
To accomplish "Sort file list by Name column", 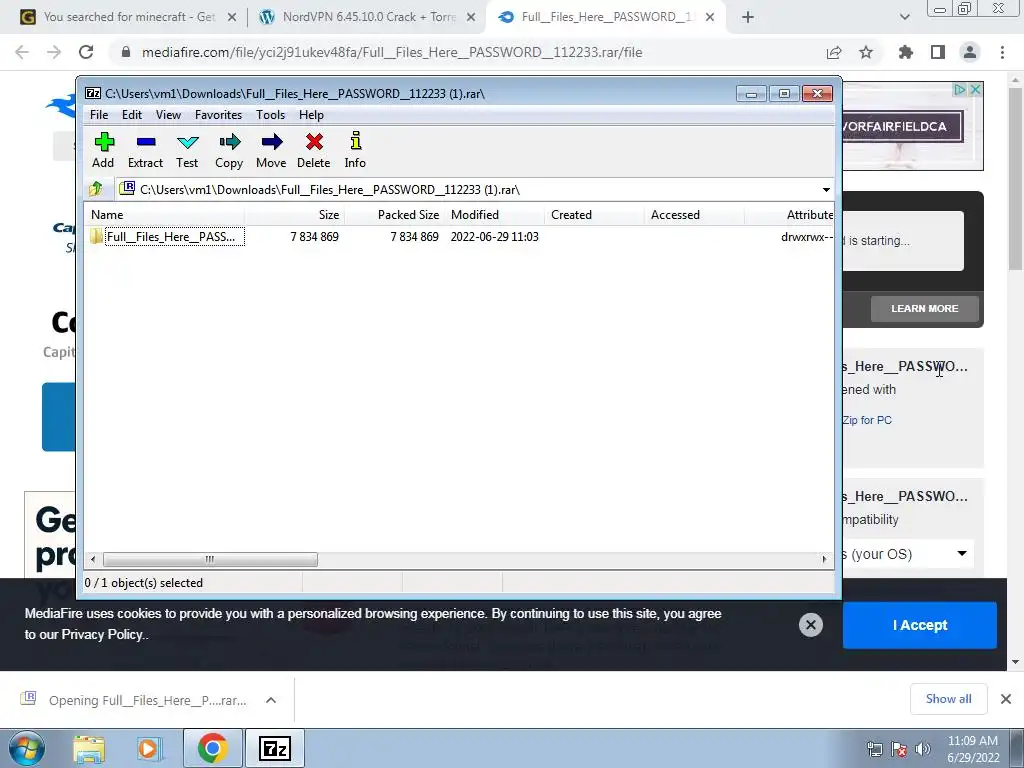I will coord(164,215).
